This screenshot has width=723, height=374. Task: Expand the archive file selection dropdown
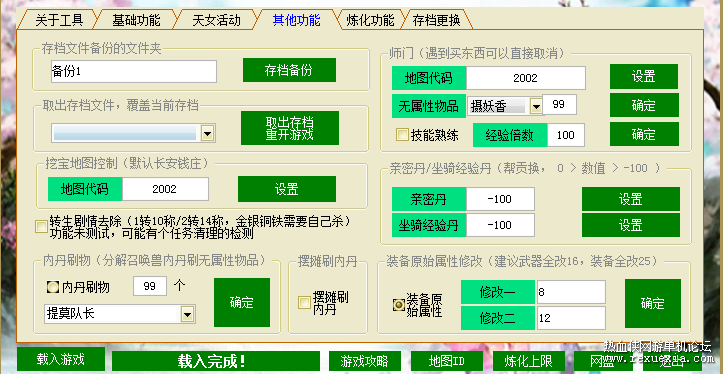pyautogui.click(x=207, y=134)
